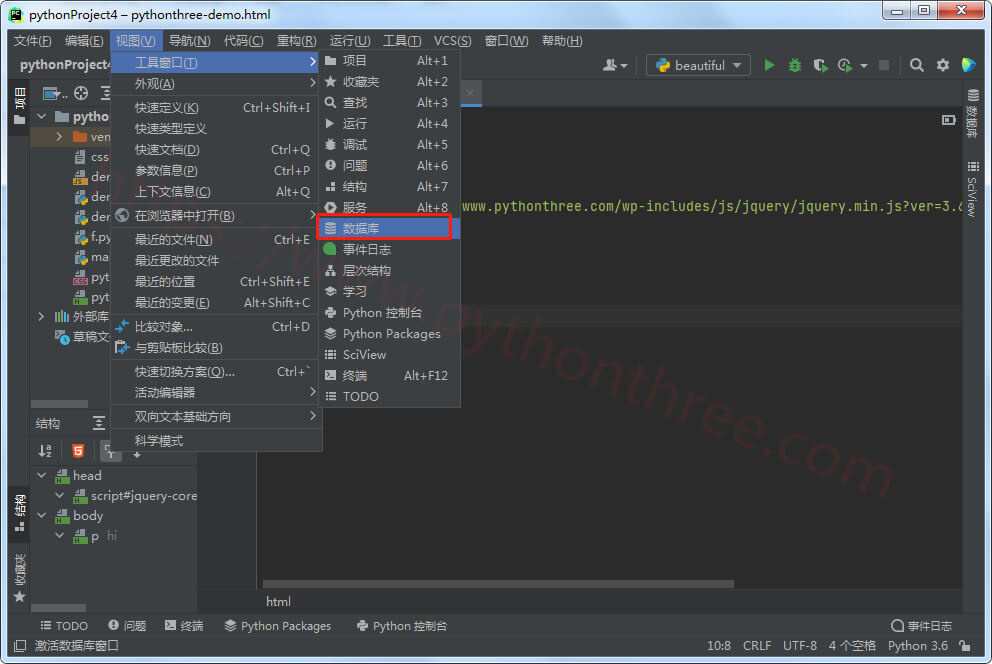Image resolution: width=992 pixels, height=664 pixels.
Task: Collapse the head node in structure tree
Action: coord(42,476)
